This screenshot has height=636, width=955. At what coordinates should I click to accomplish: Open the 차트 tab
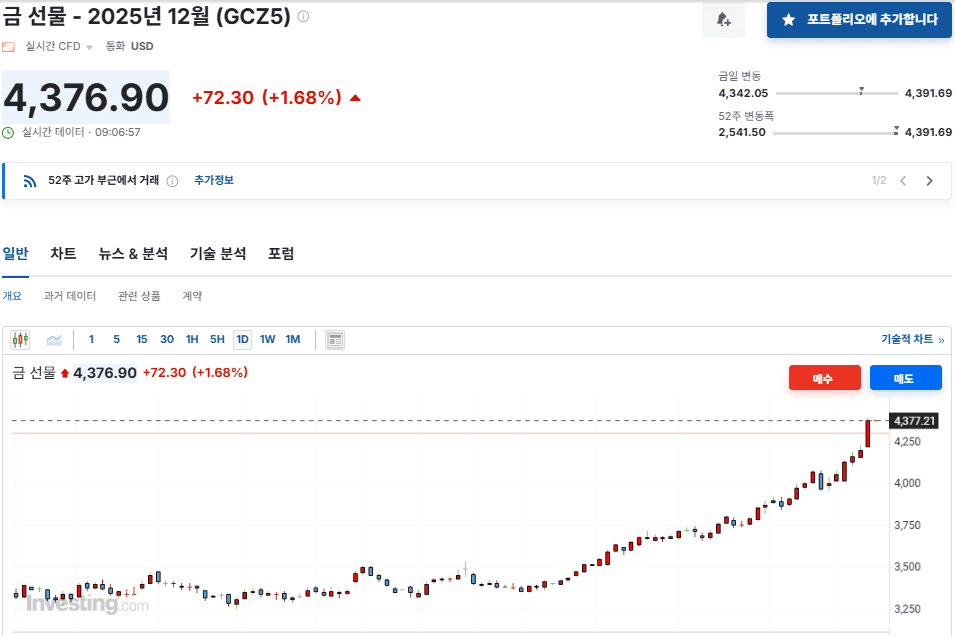pos(64,254)
